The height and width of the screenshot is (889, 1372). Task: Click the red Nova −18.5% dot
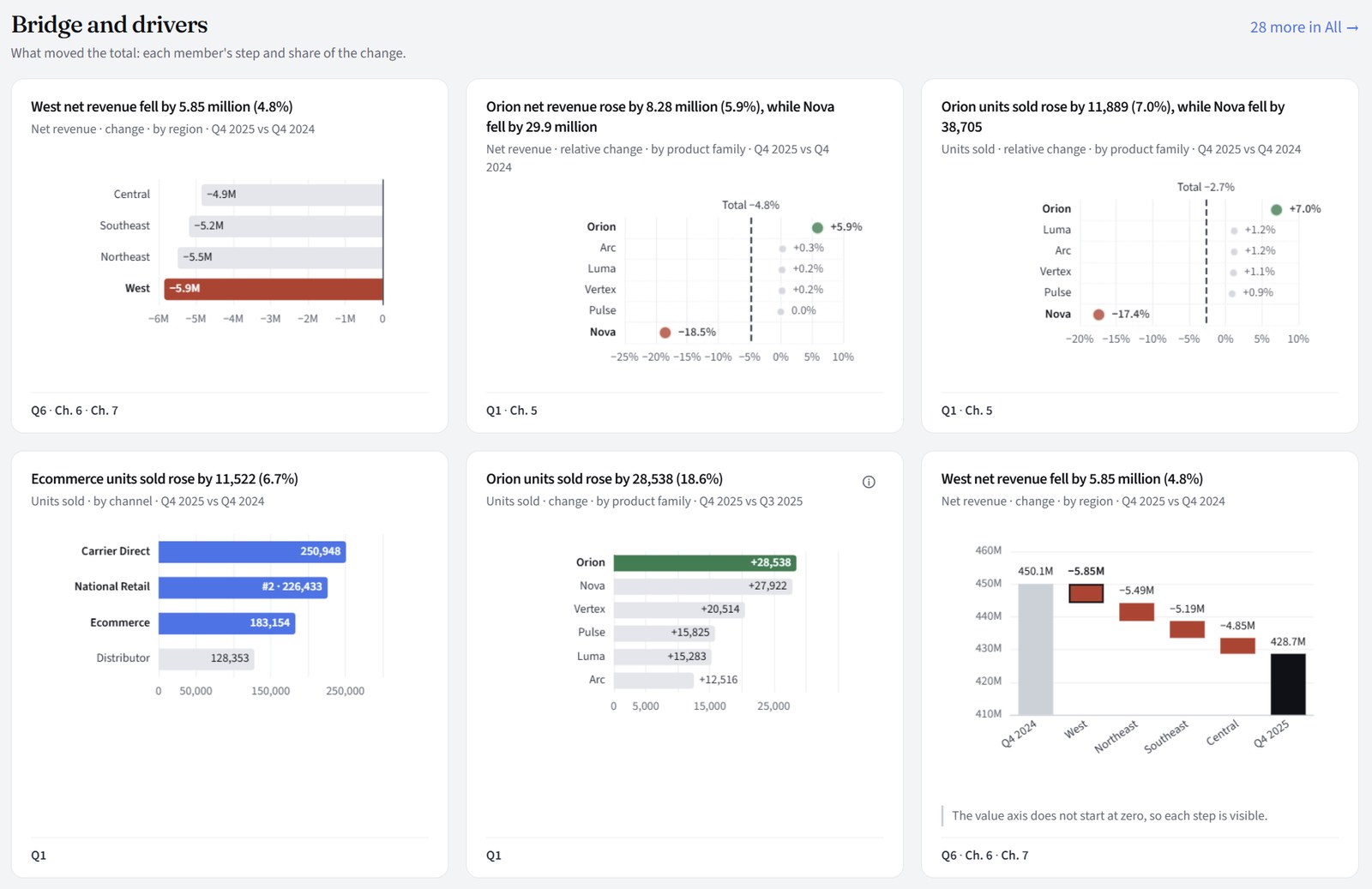tap(665, 333)
